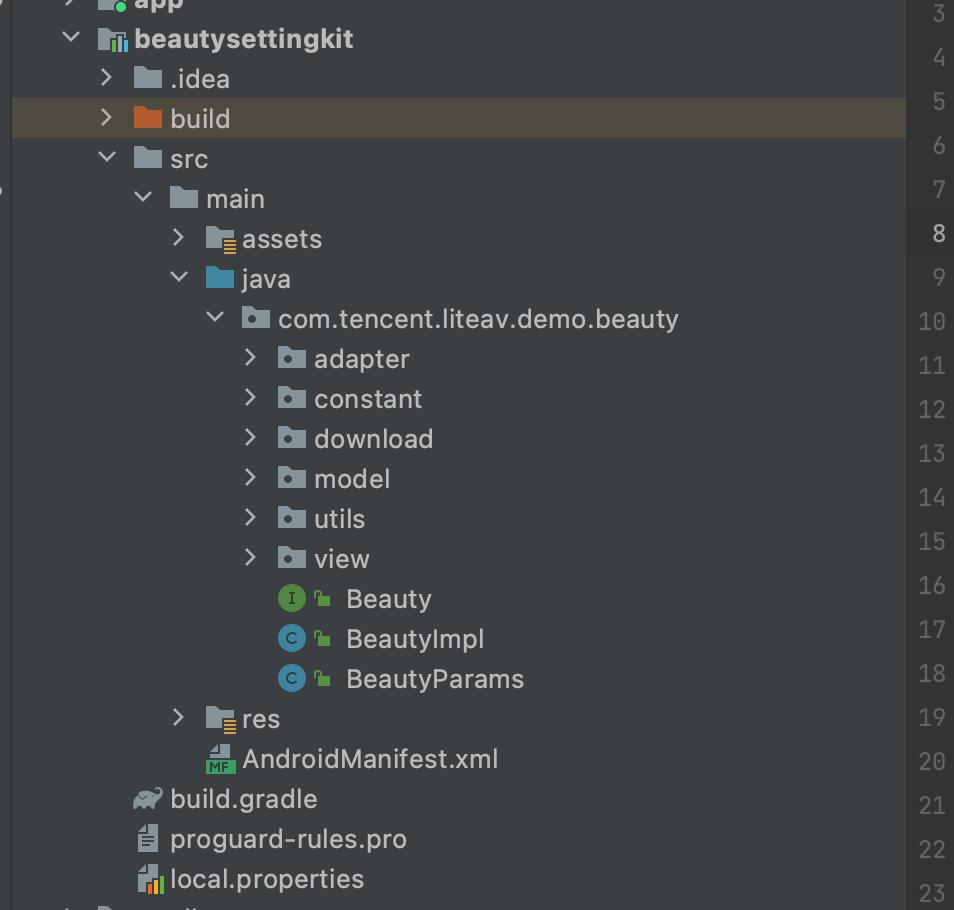The image size is (954, 910).
Task: Open the build.gradle file
Action: (x=244, y=800)
